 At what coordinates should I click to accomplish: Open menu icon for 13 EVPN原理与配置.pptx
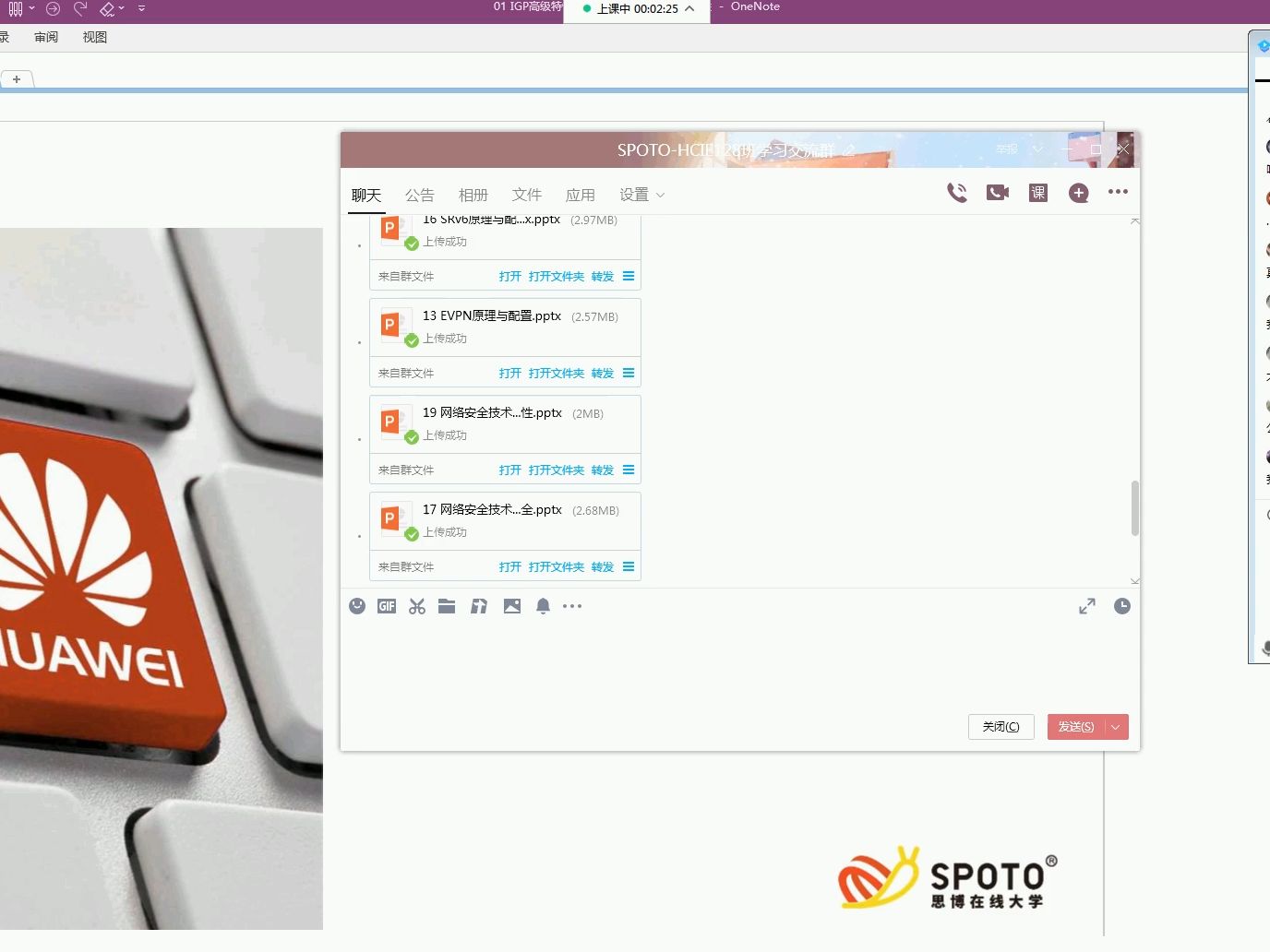pos(629,373)
